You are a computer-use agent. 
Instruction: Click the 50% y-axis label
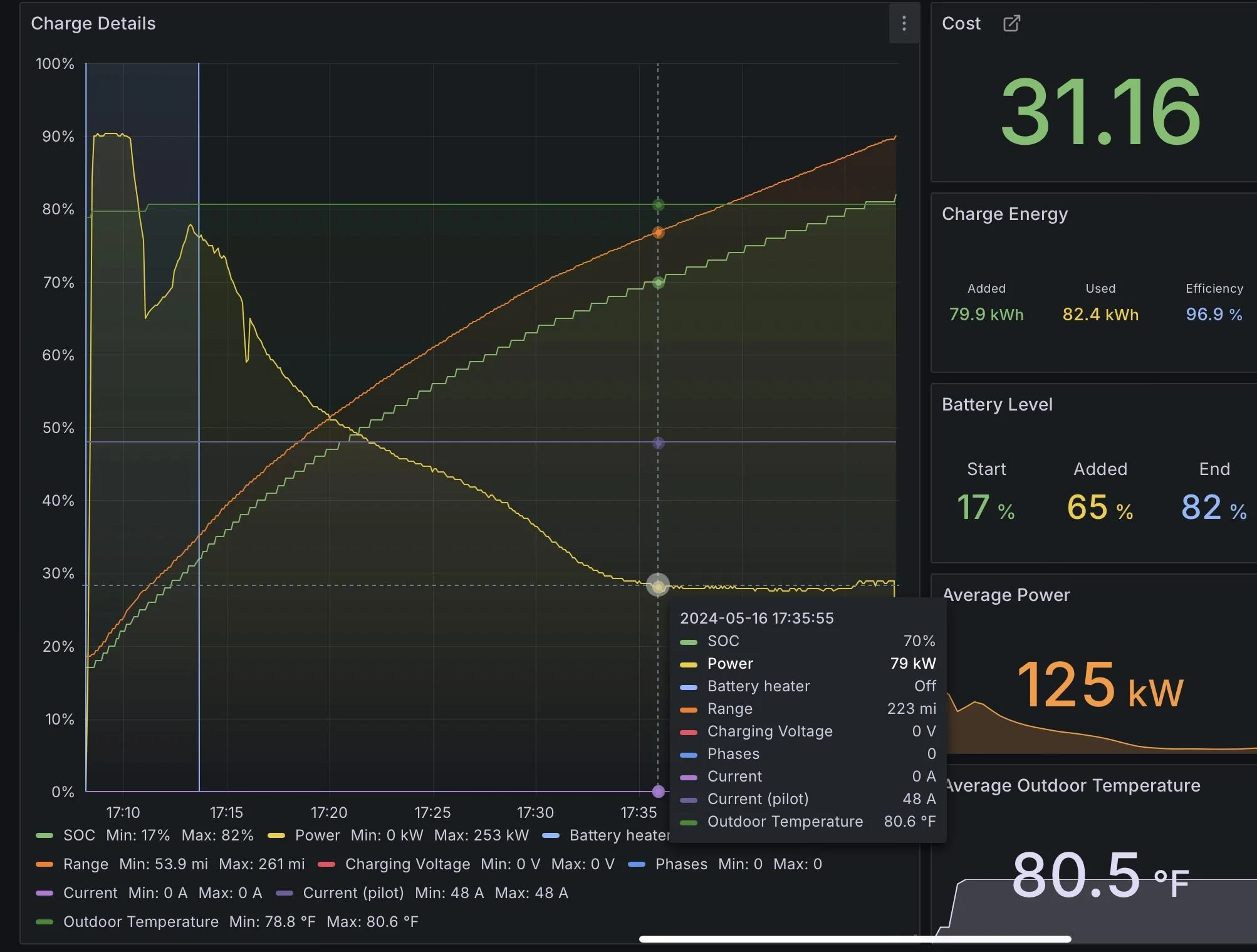coord(58,428)
